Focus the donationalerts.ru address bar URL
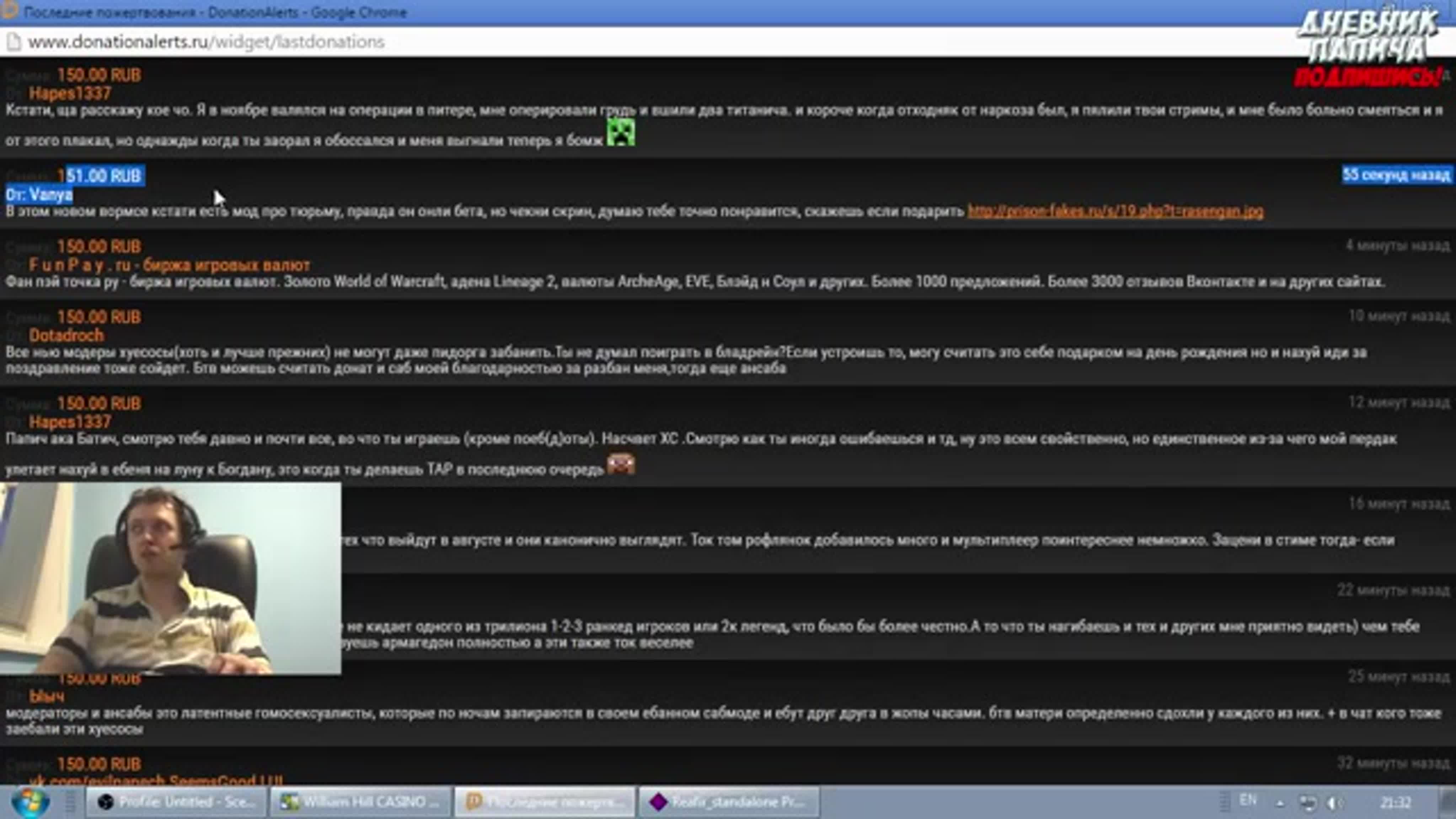This screenshot has width=1456, height=819. 206,42
